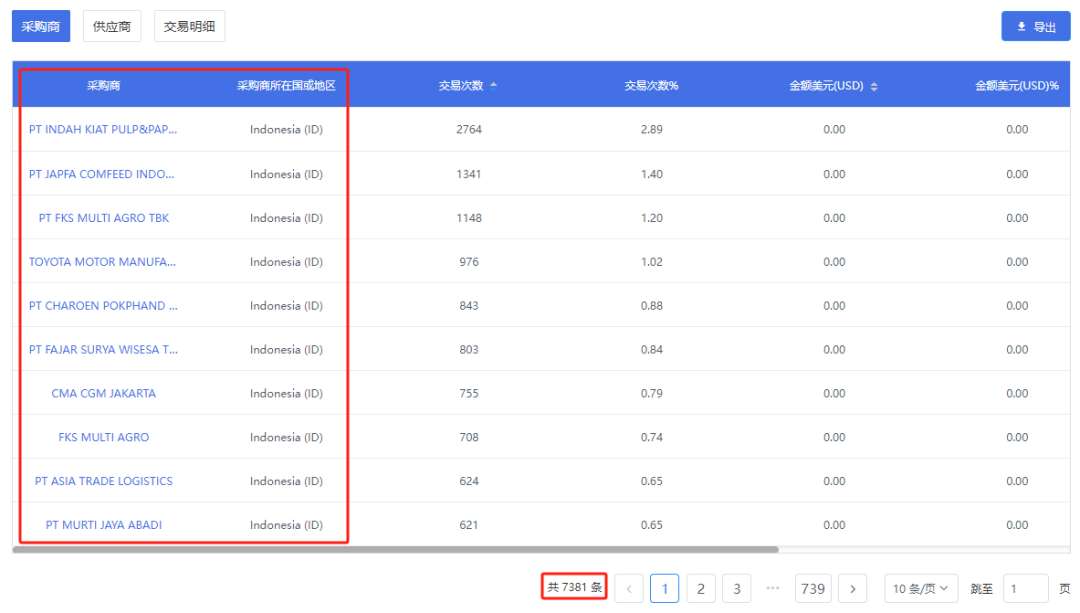1080x613 pixels.
Task: Select the 1.20 percentage cell
Action: pos(652,218)
